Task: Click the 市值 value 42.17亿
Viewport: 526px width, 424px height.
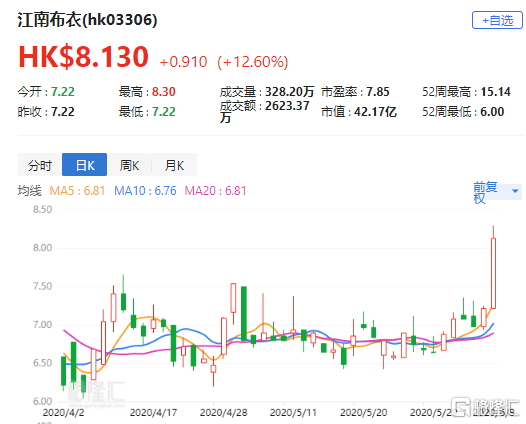Action: click(375, 112)
